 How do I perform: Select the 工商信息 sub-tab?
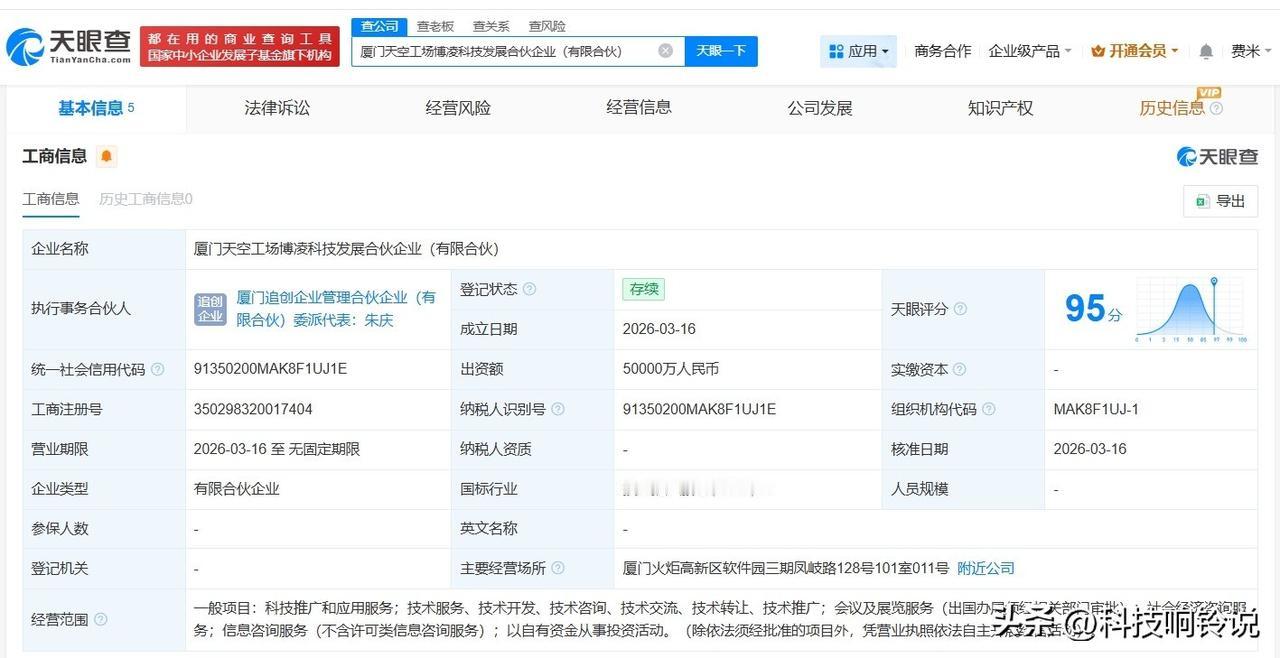pos(51,199)
